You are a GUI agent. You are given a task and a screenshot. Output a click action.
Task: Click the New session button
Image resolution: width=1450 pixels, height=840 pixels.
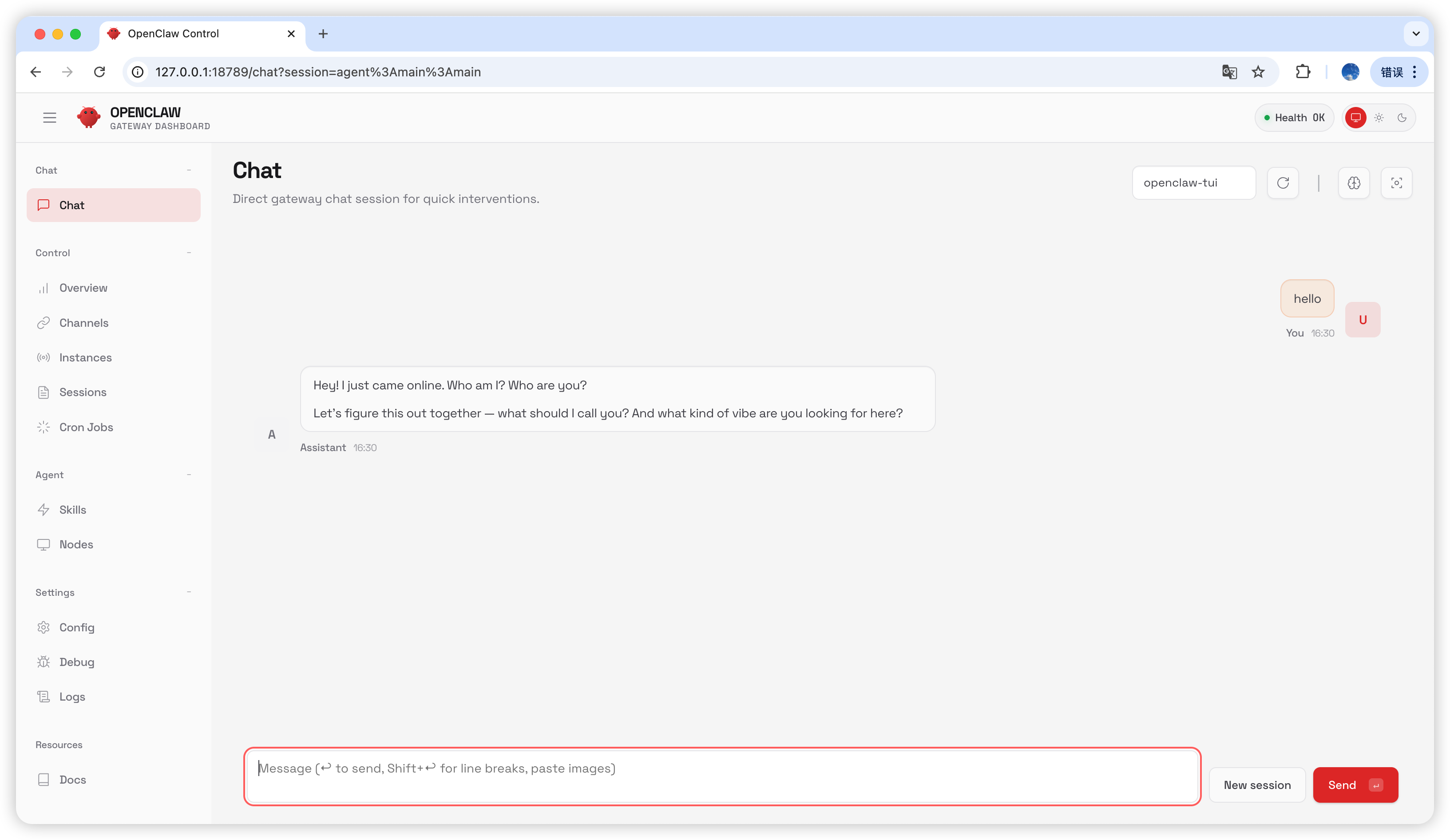click(1257, 785)
